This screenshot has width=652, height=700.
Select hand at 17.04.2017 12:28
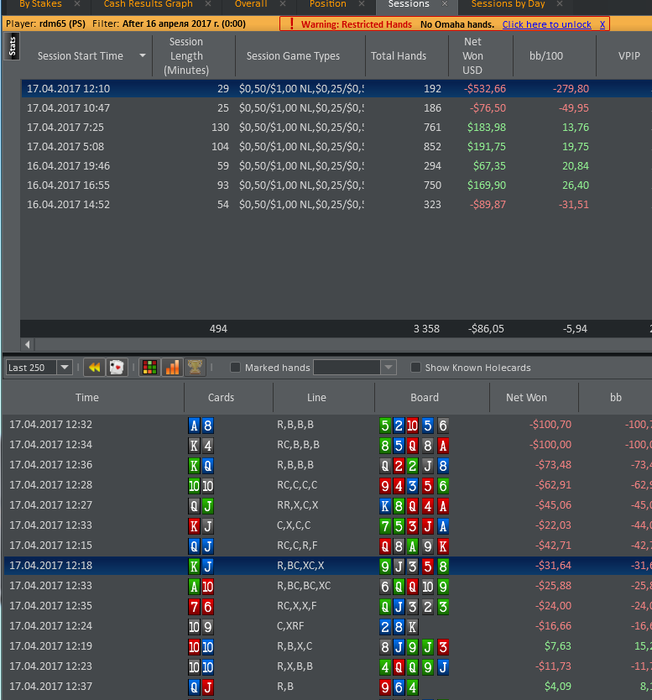(x=328, y=485)
